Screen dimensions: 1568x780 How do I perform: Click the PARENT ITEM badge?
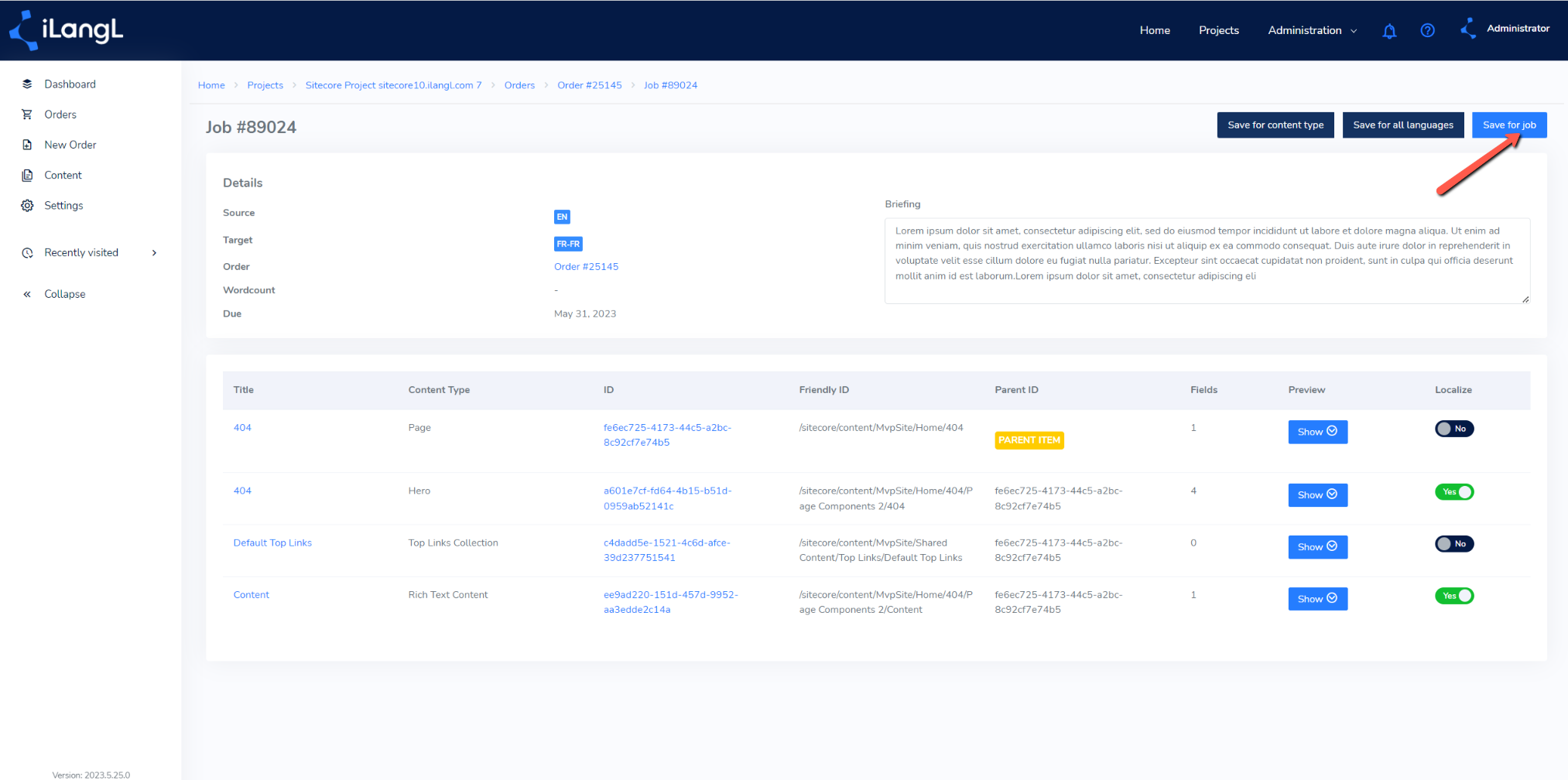pos(1029,440)
